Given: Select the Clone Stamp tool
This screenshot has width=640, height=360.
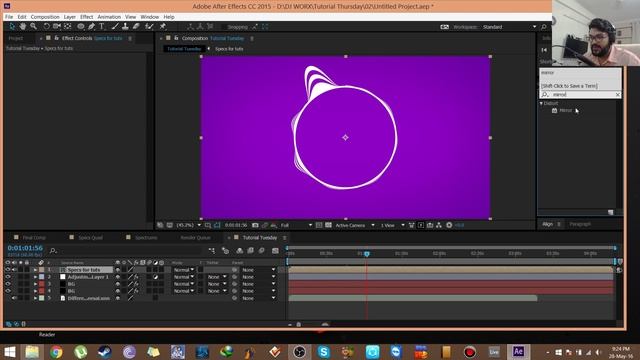Looking at the screenshot, I should point(125,27).
